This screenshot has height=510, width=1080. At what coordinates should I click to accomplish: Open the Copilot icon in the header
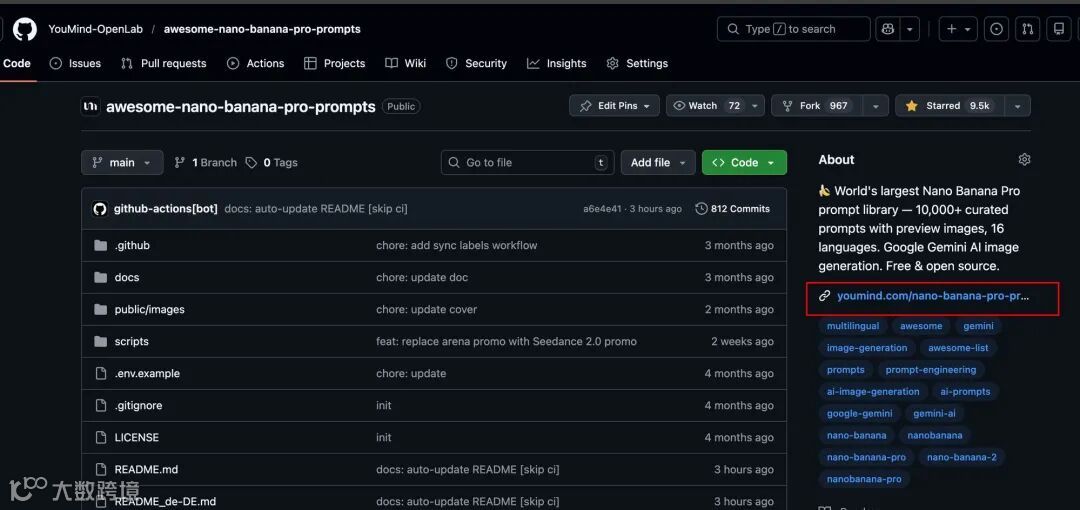pyautogui.click(x=888, y=29)
